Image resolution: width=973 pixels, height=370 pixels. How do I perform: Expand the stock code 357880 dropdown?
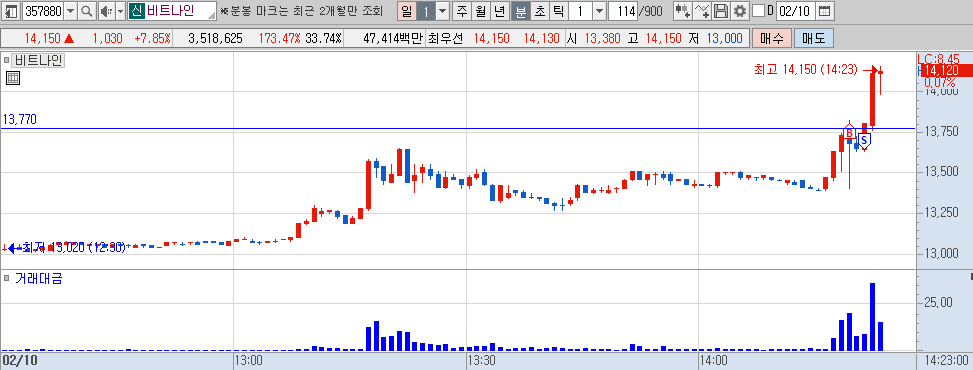[70, 11]
